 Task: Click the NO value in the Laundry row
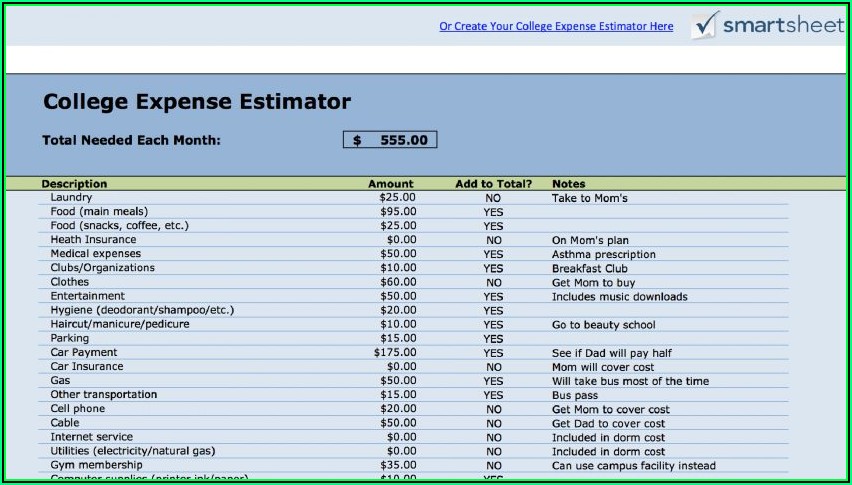point(493,198)
